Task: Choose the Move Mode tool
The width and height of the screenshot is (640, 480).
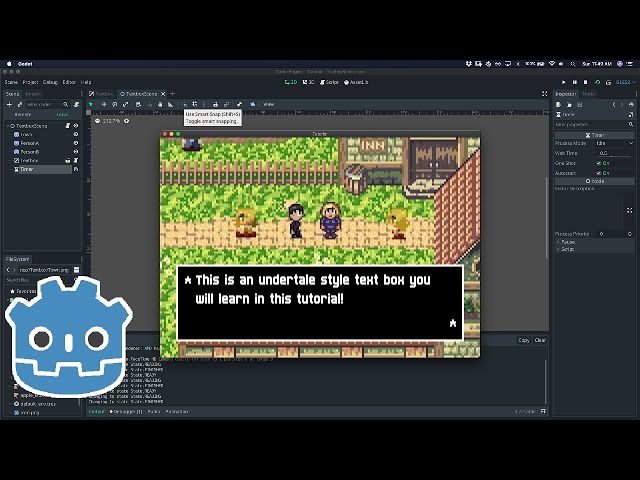Action: [x=104, y=104]
